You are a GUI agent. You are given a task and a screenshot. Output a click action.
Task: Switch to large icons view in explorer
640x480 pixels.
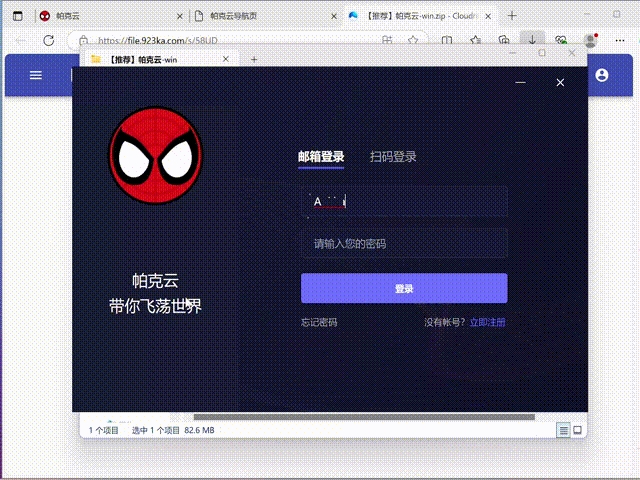pos(577,430)
